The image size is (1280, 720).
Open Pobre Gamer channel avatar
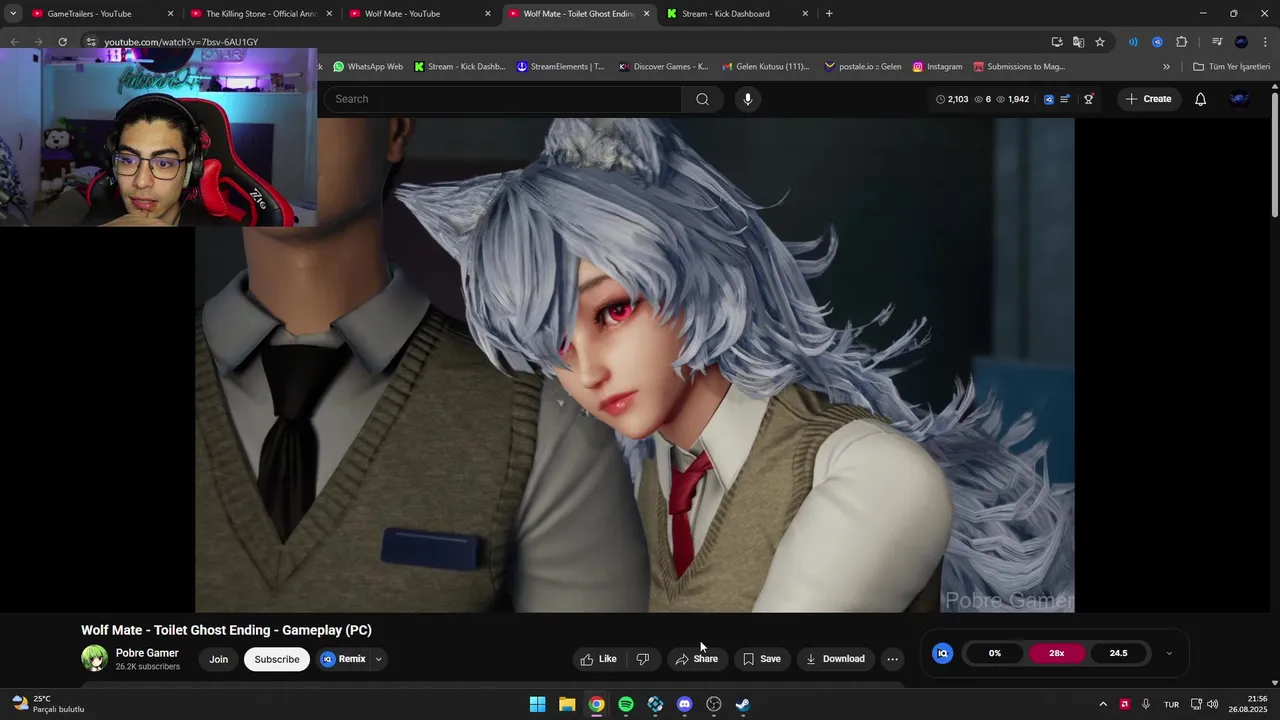[94, 658]
